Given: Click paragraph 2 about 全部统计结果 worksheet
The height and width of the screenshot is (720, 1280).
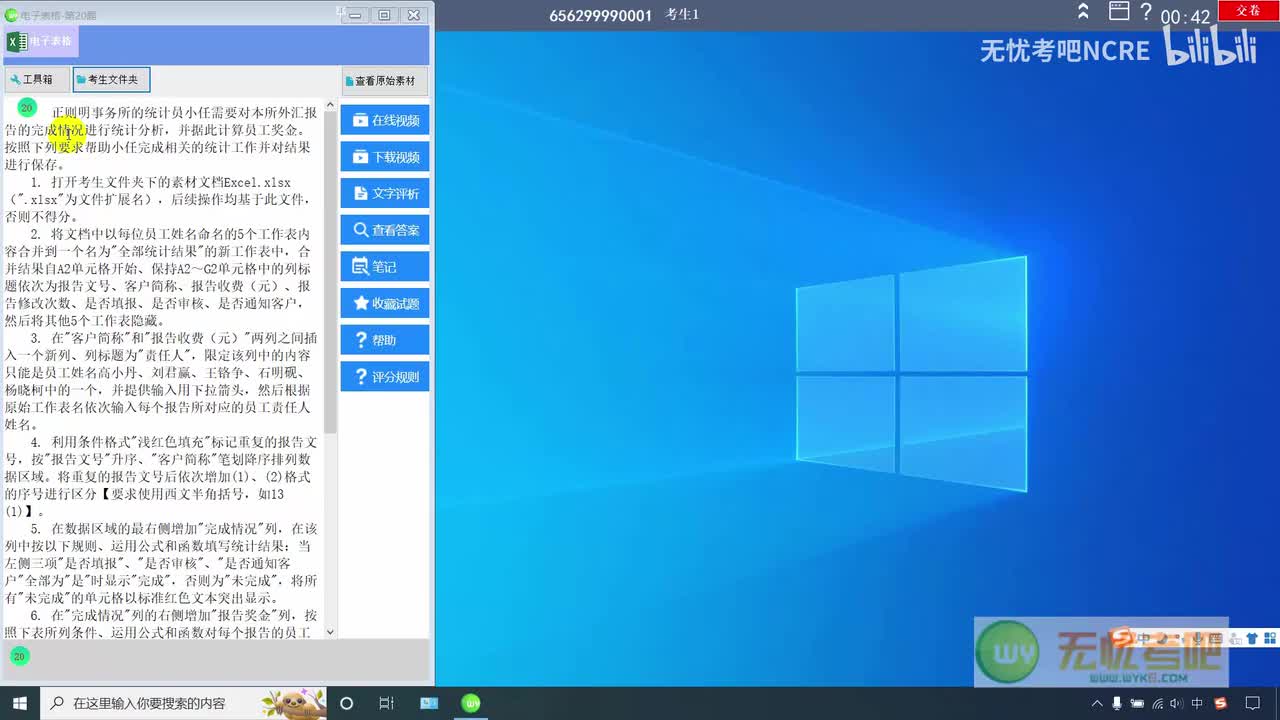Looking at the screenshot, I should point(159,277).
